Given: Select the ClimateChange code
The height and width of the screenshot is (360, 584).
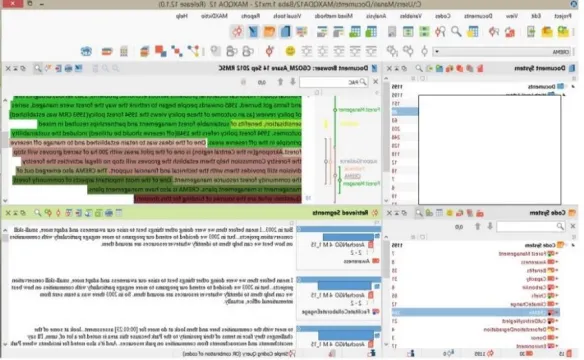Looking at the screenshot, I should (528, 304).
